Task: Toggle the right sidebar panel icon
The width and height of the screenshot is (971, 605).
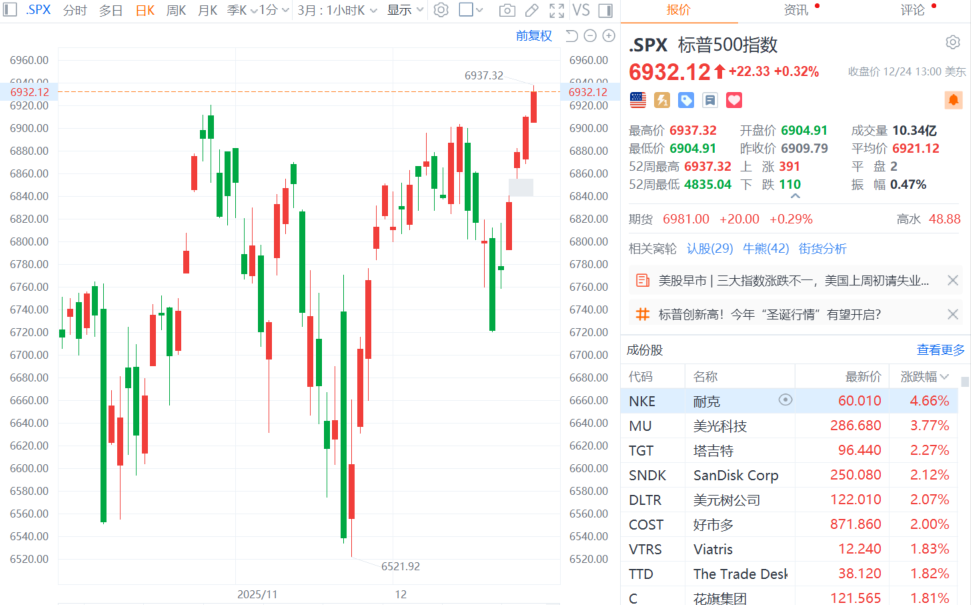Action: click(x=606, y=10)
